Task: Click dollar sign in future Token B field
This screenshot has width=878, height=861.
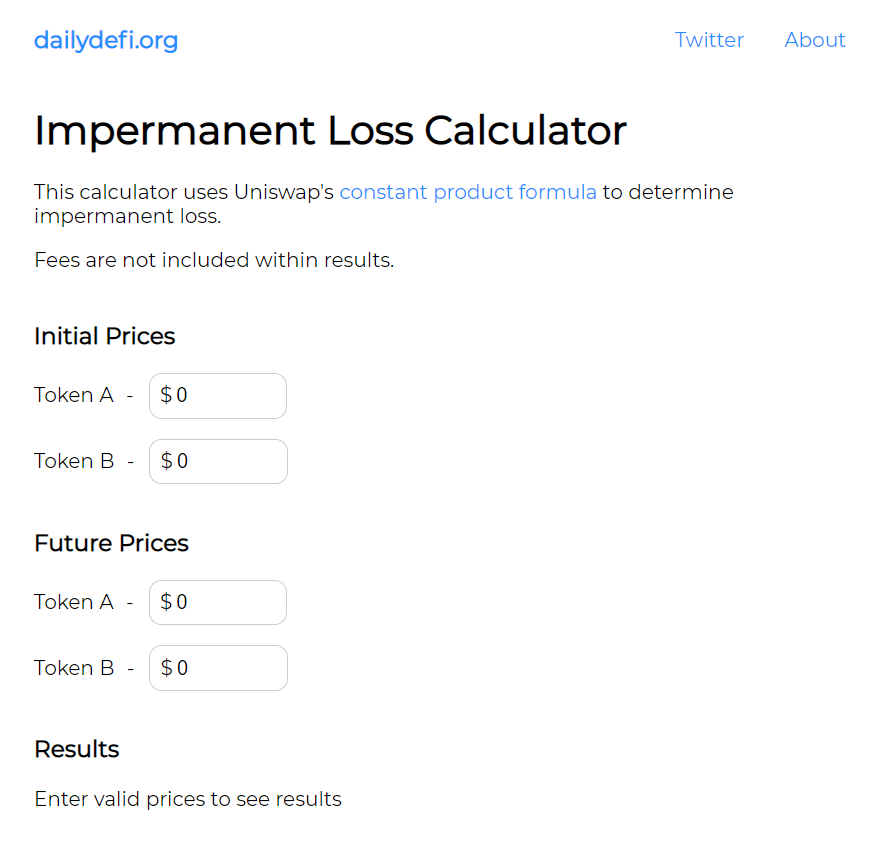Action: click(166, 668)
